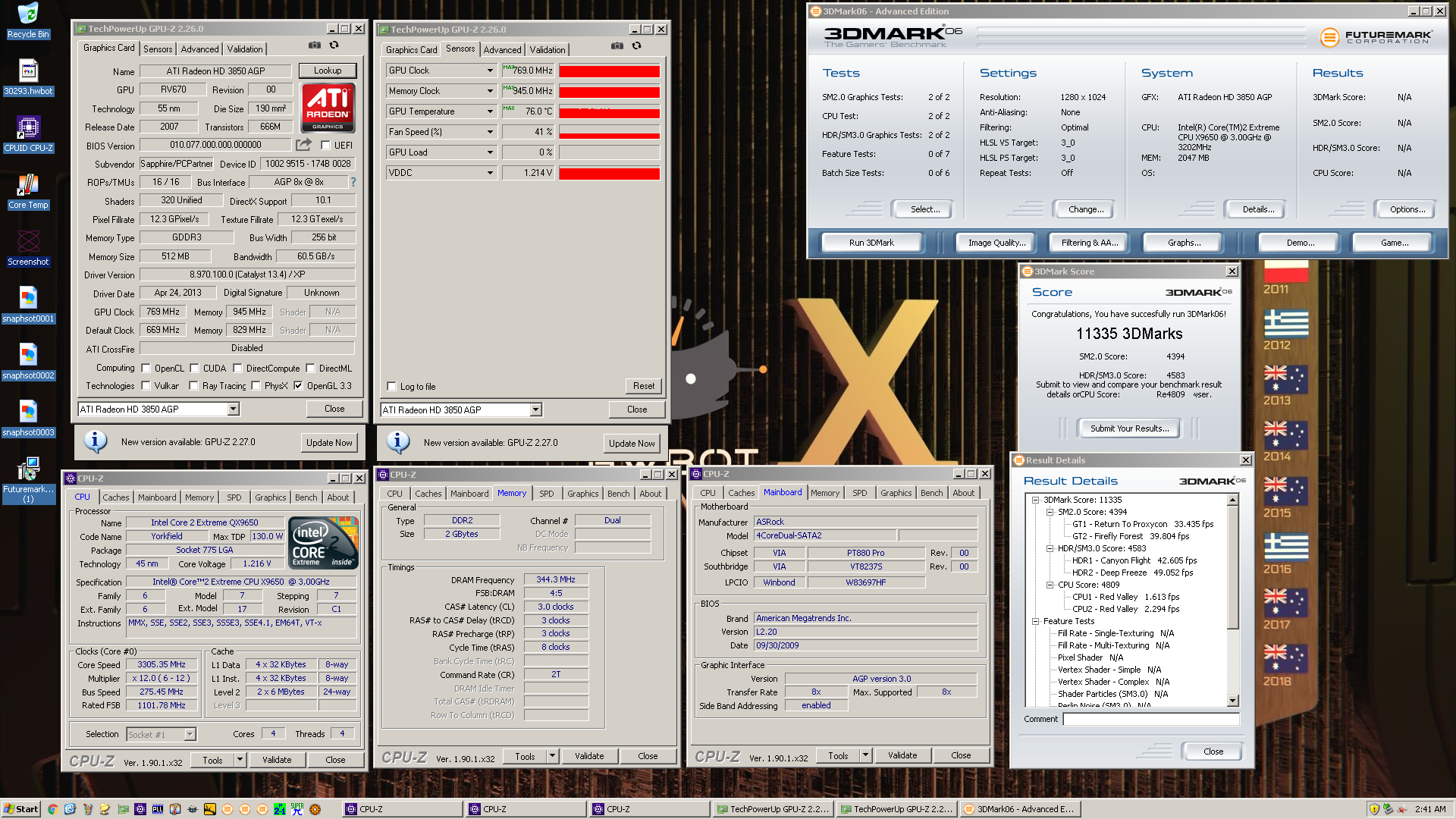Open the Futuremark installer desktop icon
Viewport: 1456px width, 819px height.
coord(28,479)
